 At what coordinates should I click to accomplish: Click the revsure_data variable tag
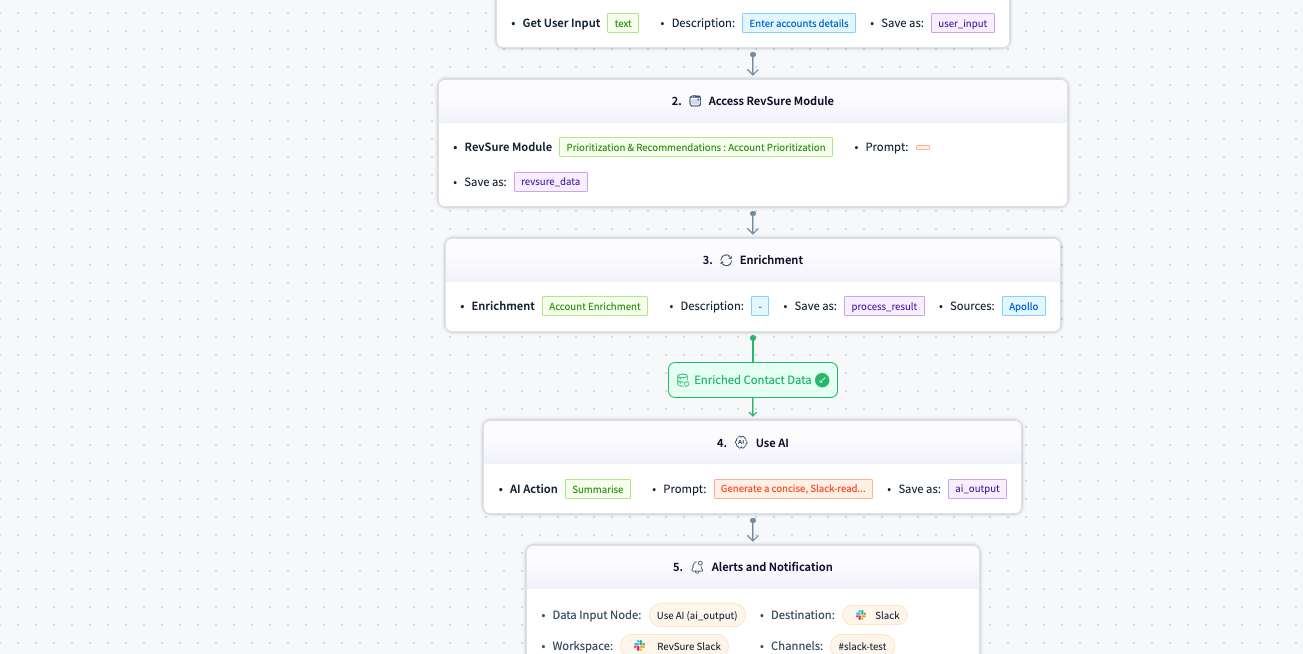tap(551, 182)
